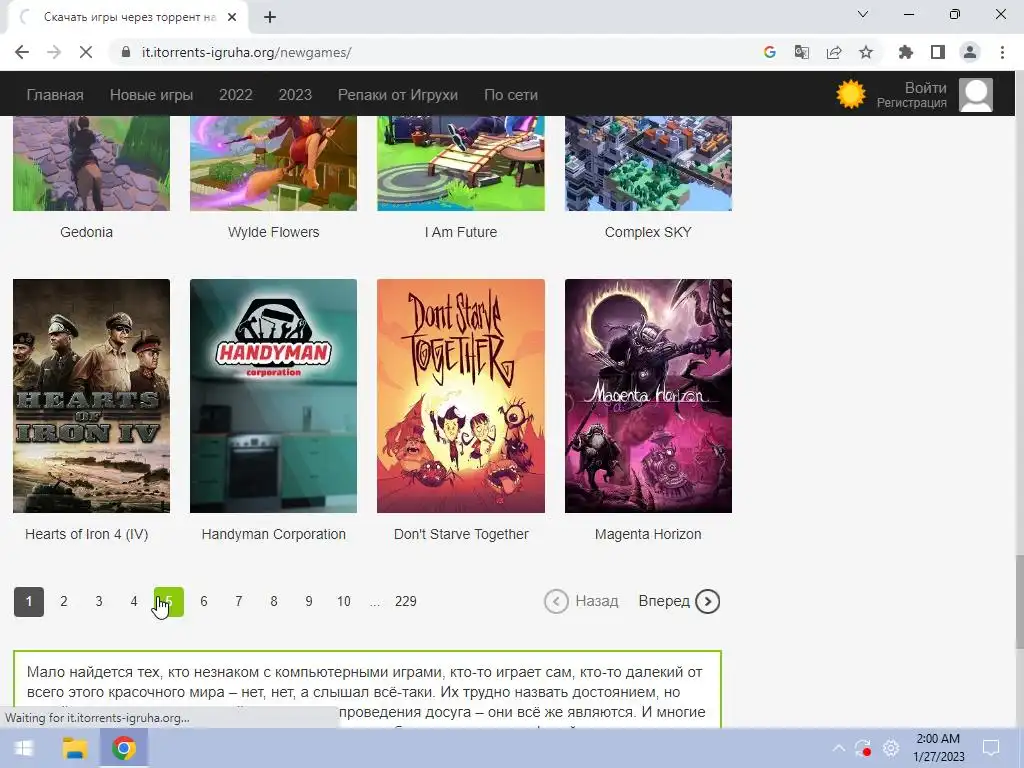Click the Magenta Horizon title link
Screen dimensions: 1024x768
(x=648, y=534)
